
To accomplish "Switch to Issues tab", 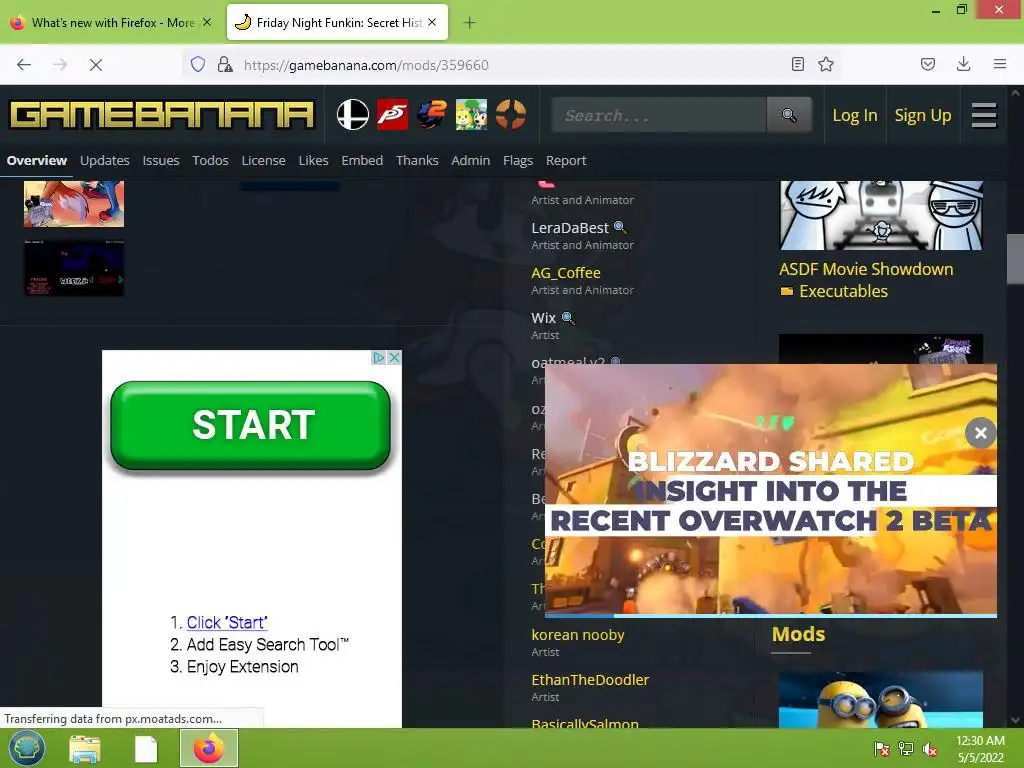I will [x=161, y=161].
